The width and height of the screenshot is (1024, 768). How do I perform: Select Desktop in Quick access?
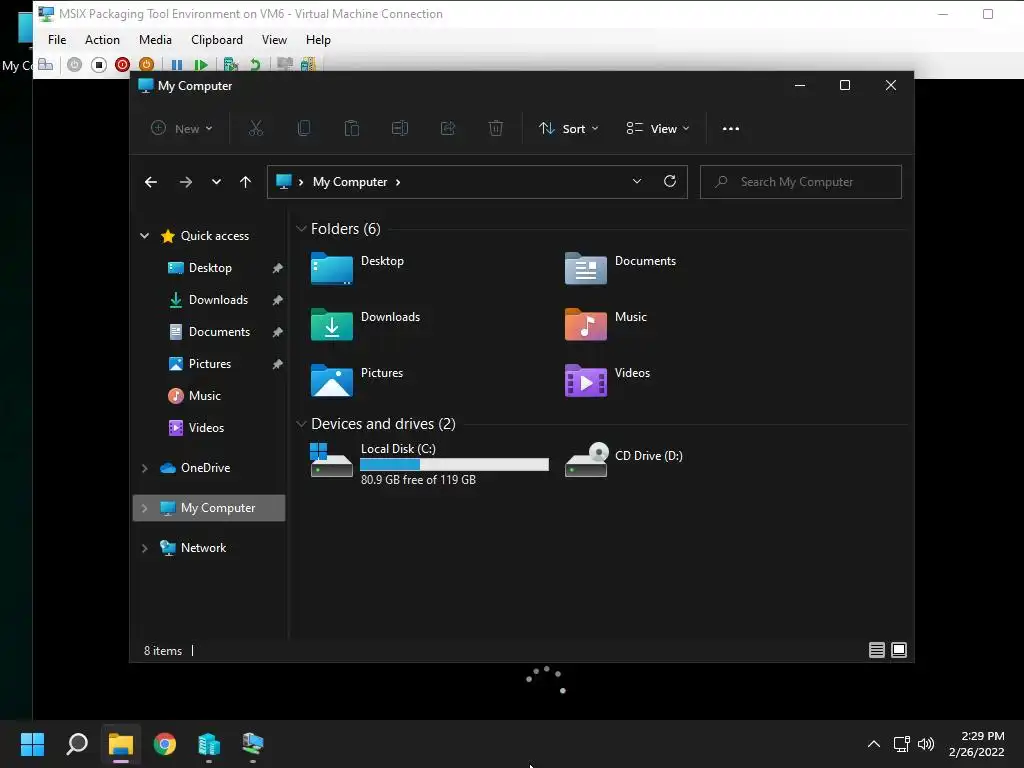coord(209,268)
